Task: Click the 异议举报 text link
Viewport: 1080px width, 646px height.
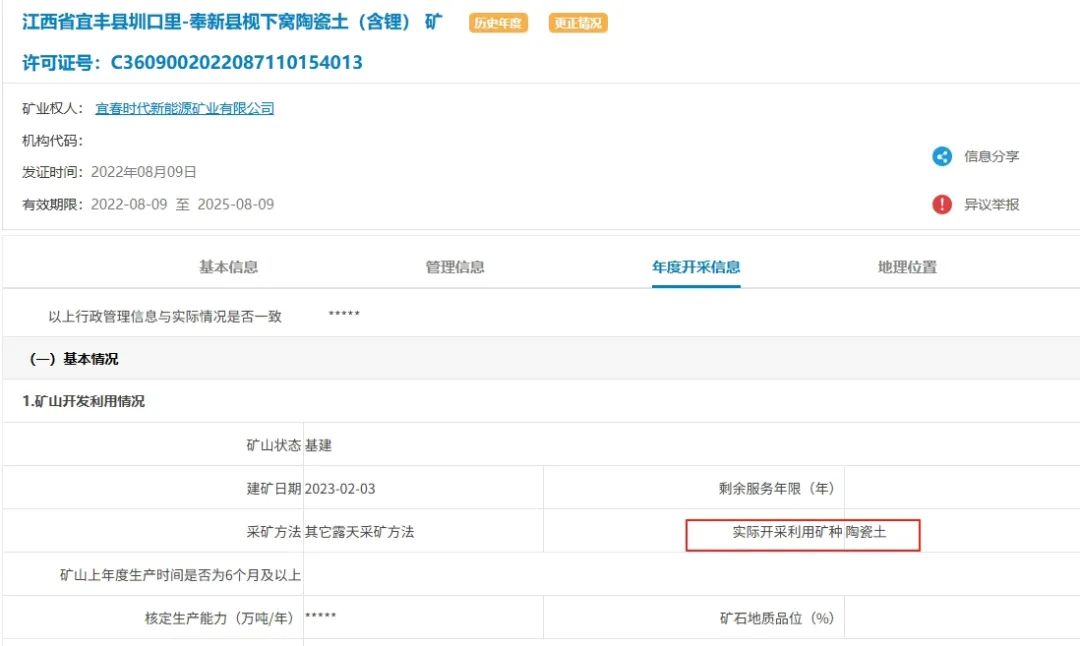Action: (x=991, y=204)
